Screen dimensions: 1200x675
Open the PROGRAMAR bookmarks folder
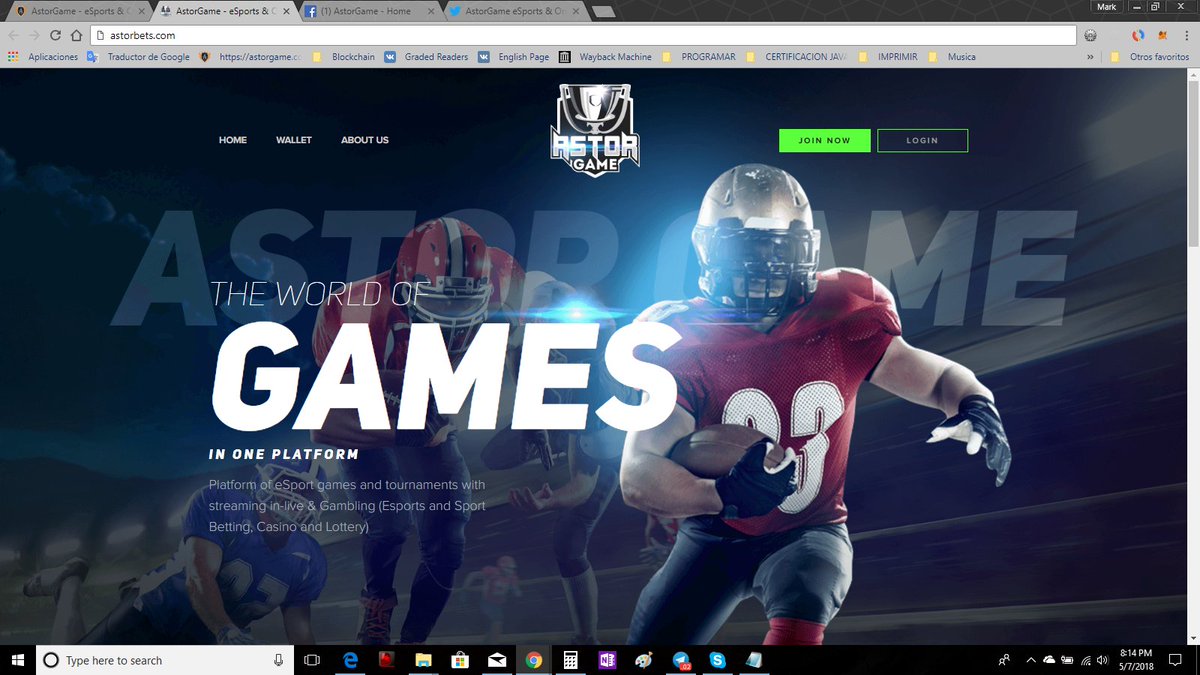(x=698, y=57)
